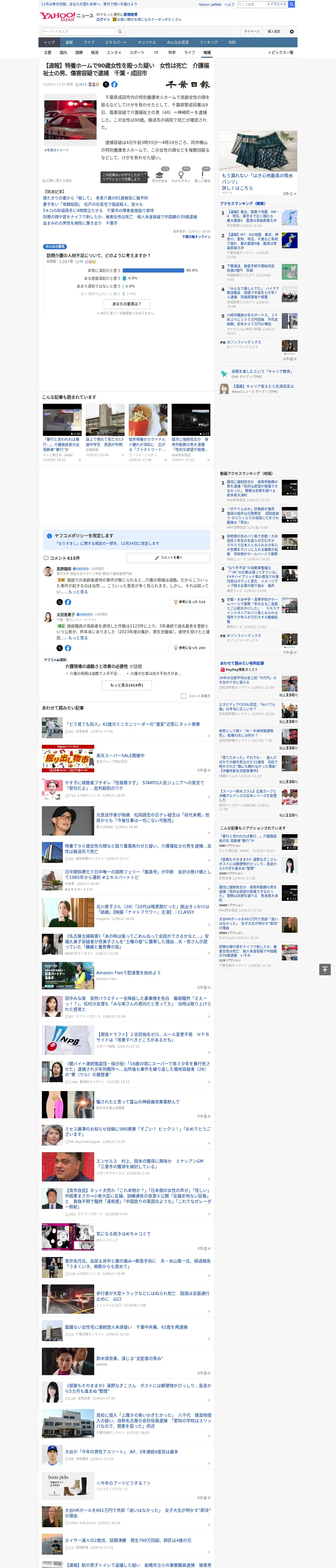
Task: Open 楽天スーパーSALE開催中 ad
Action: click(x=120, y=756)
